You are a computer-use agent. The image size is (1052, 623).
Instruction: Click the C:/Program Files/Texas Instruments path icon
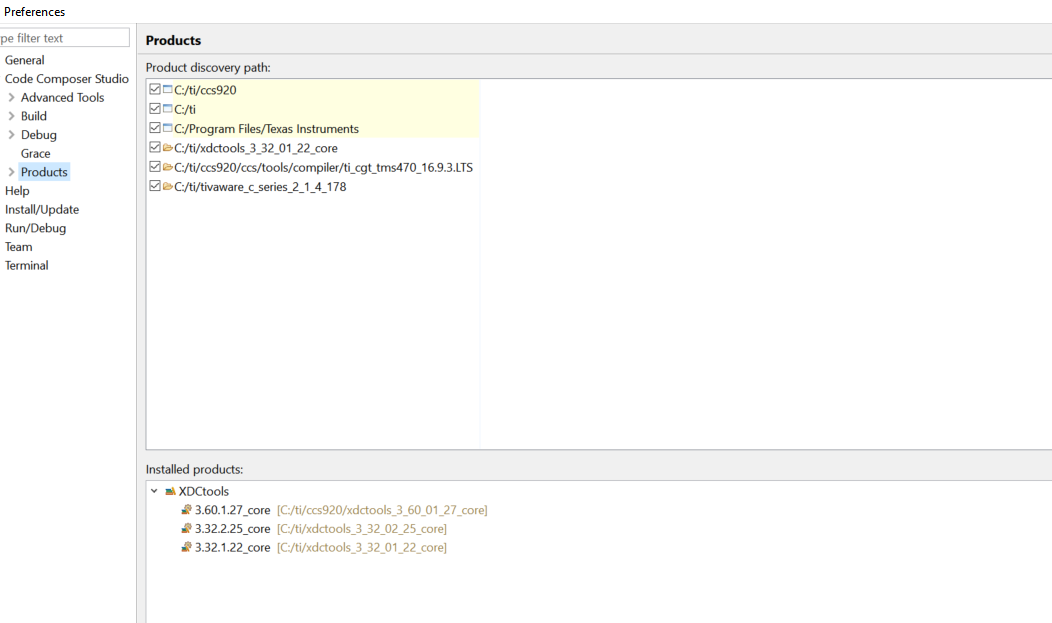(x=167, y=128)
